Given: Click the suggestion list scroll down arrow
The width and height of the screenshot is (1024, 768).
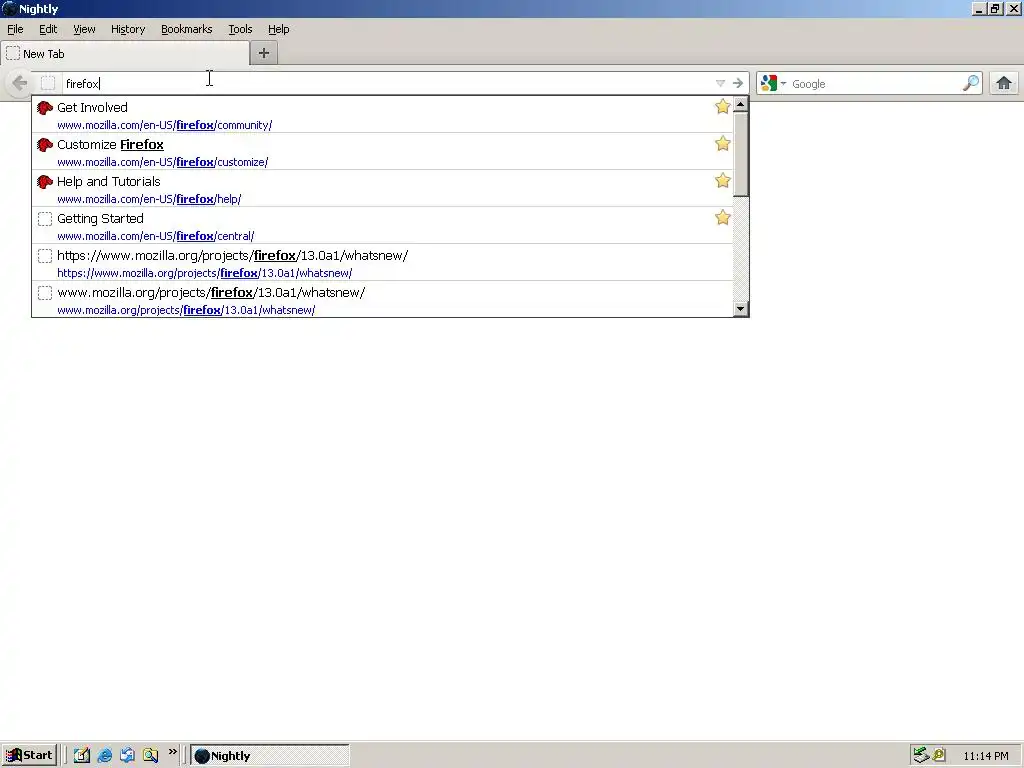Looking at the screenshot, I should click(741, 309).
